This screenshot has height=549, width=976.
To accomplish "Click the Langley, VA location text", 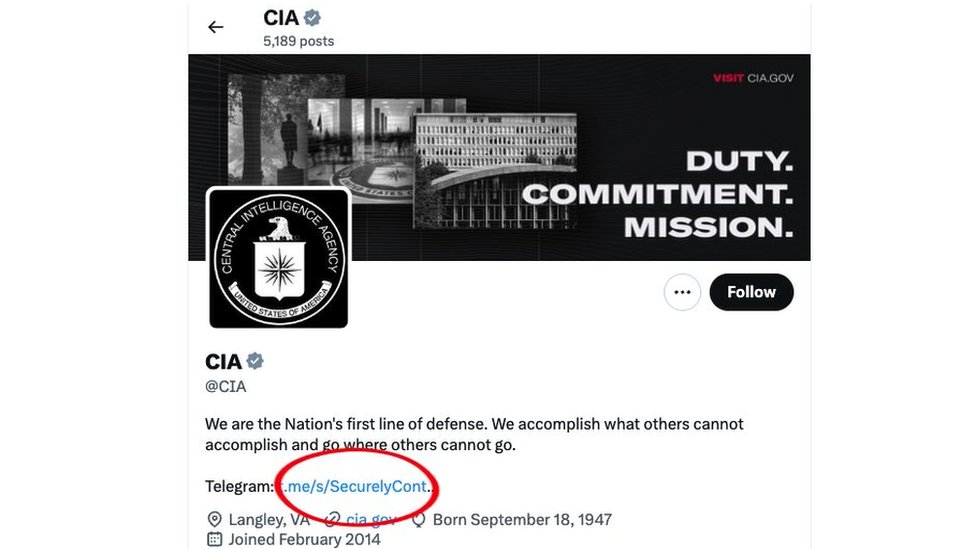I will point(269,520).
